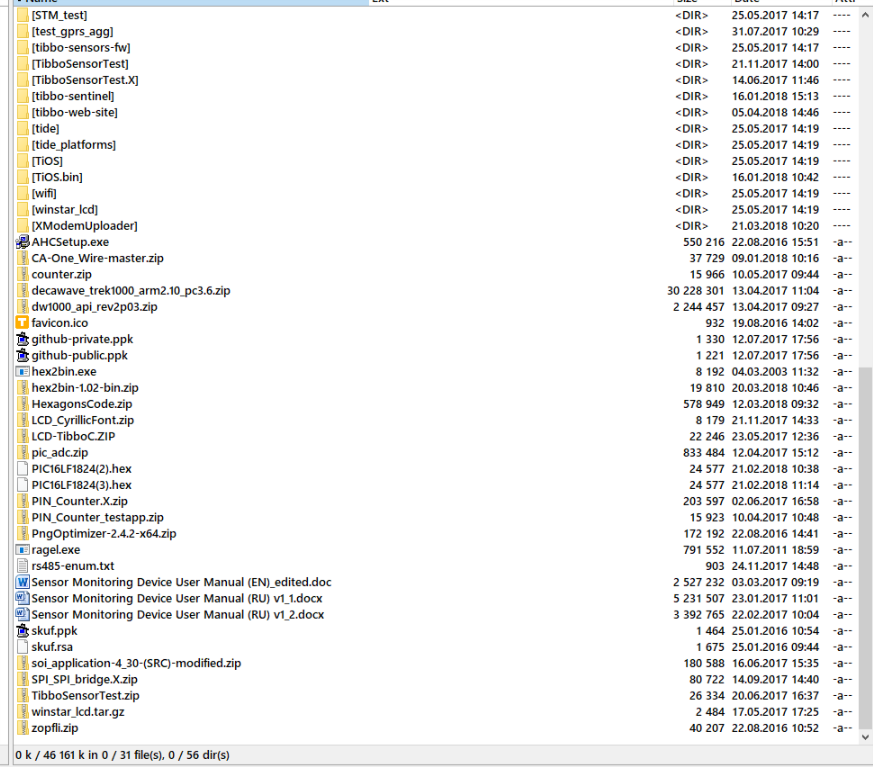Select PIN_Counter_testapp.zip file
The height and width of the screenshot is (767, 873).
click(x=97, y=517)
